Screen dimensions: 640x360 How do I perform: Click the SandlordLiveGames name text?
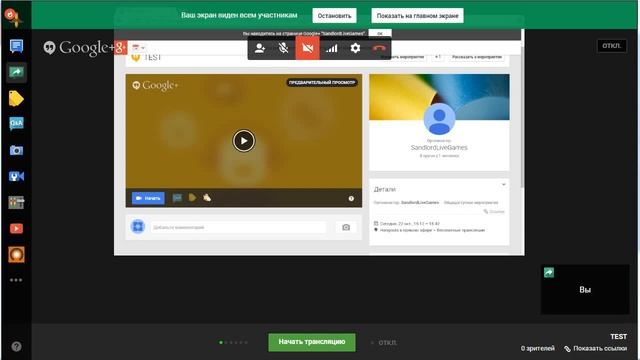coord(439,147)
